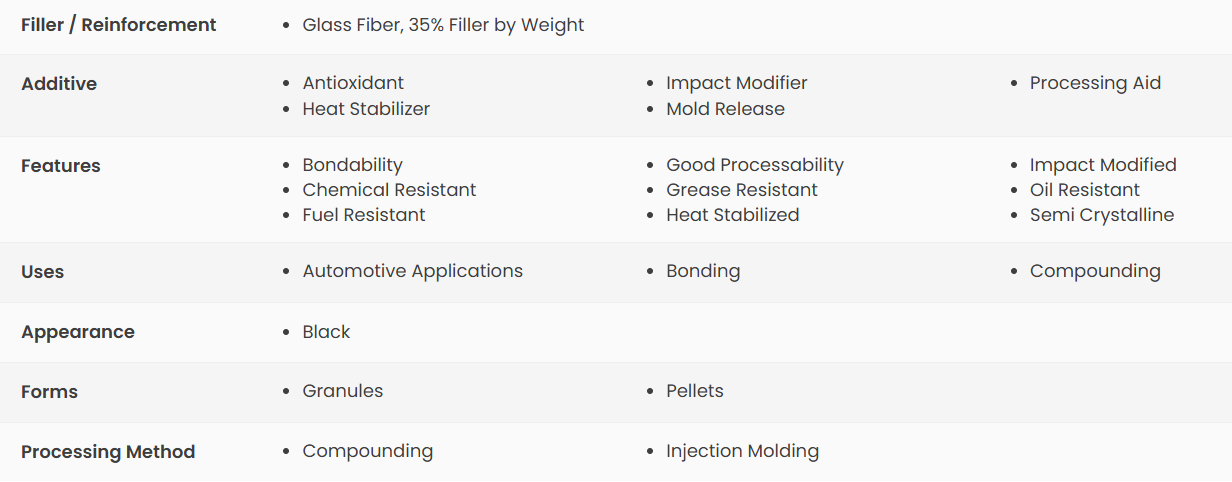1232x482 pixels.
Task: Click the Fuel Resistant feature
Action: tap(364, 215)
